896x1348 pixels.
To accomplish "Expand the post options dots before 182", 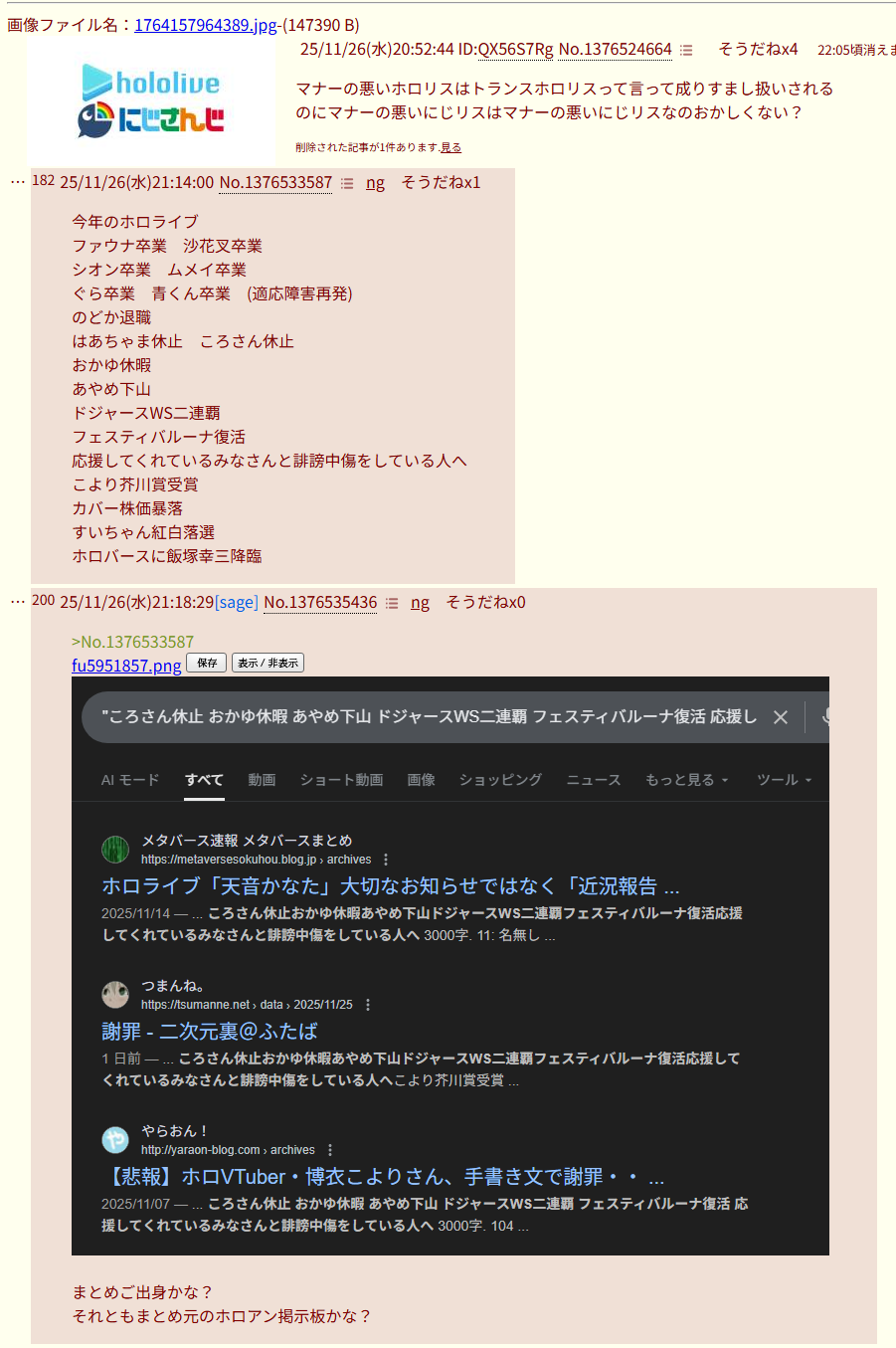I will pos(18,182).
